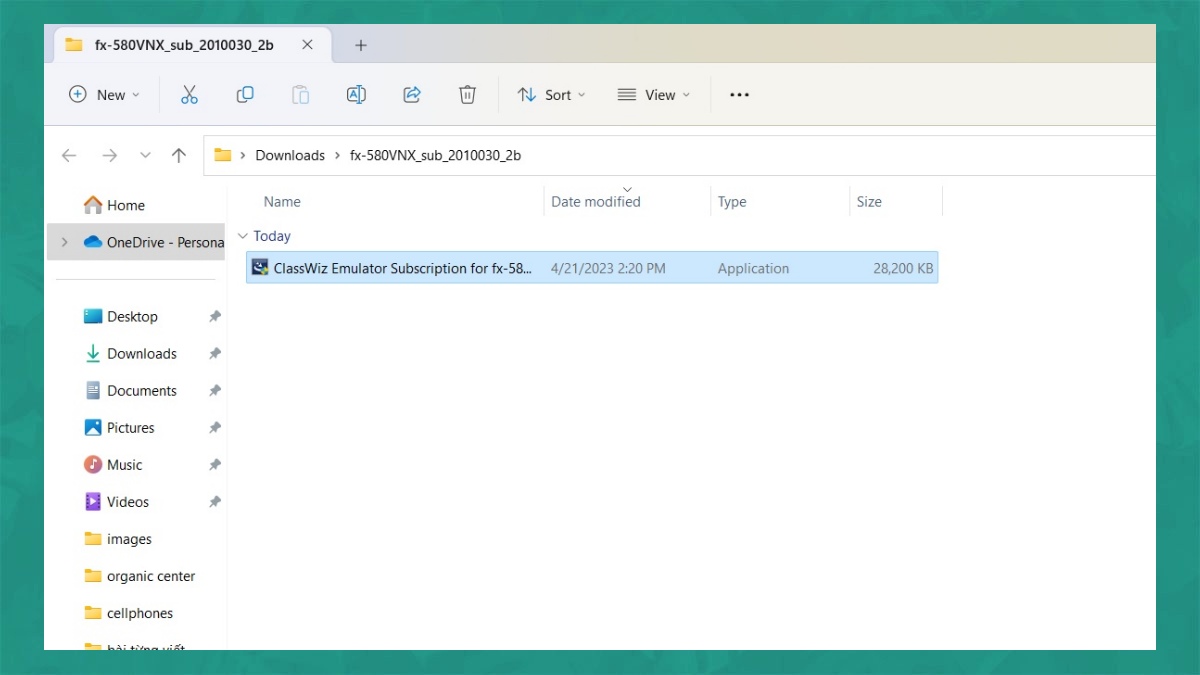Click the Music icon in sidebar

(93, 464)
